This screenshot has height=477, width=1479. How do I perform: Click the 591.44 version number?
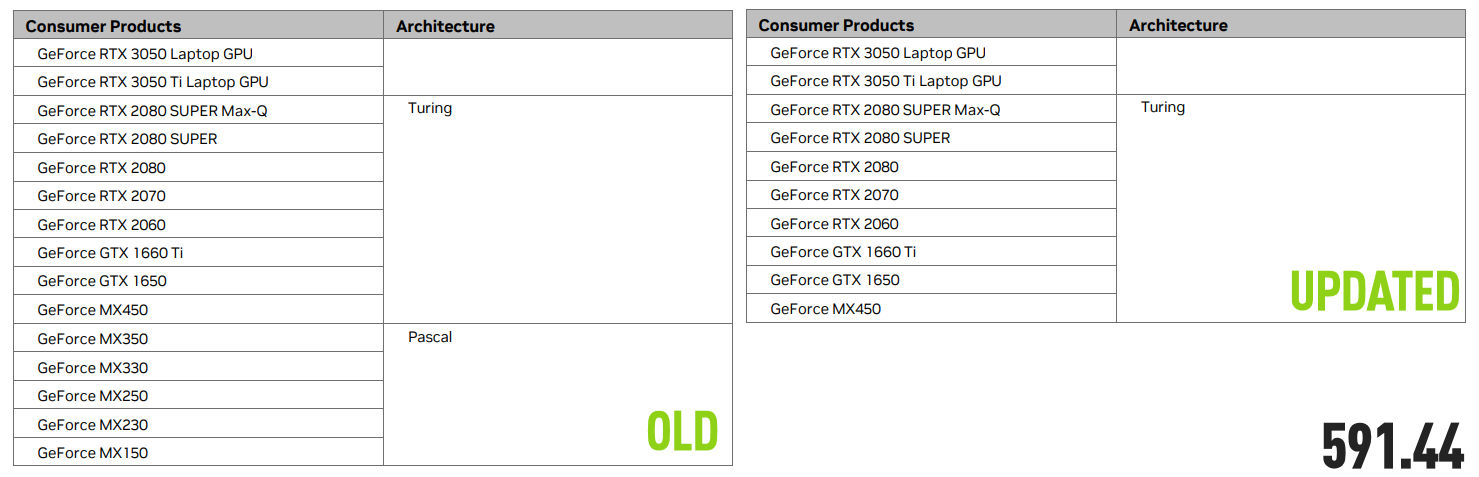[x=1392, y=445]
